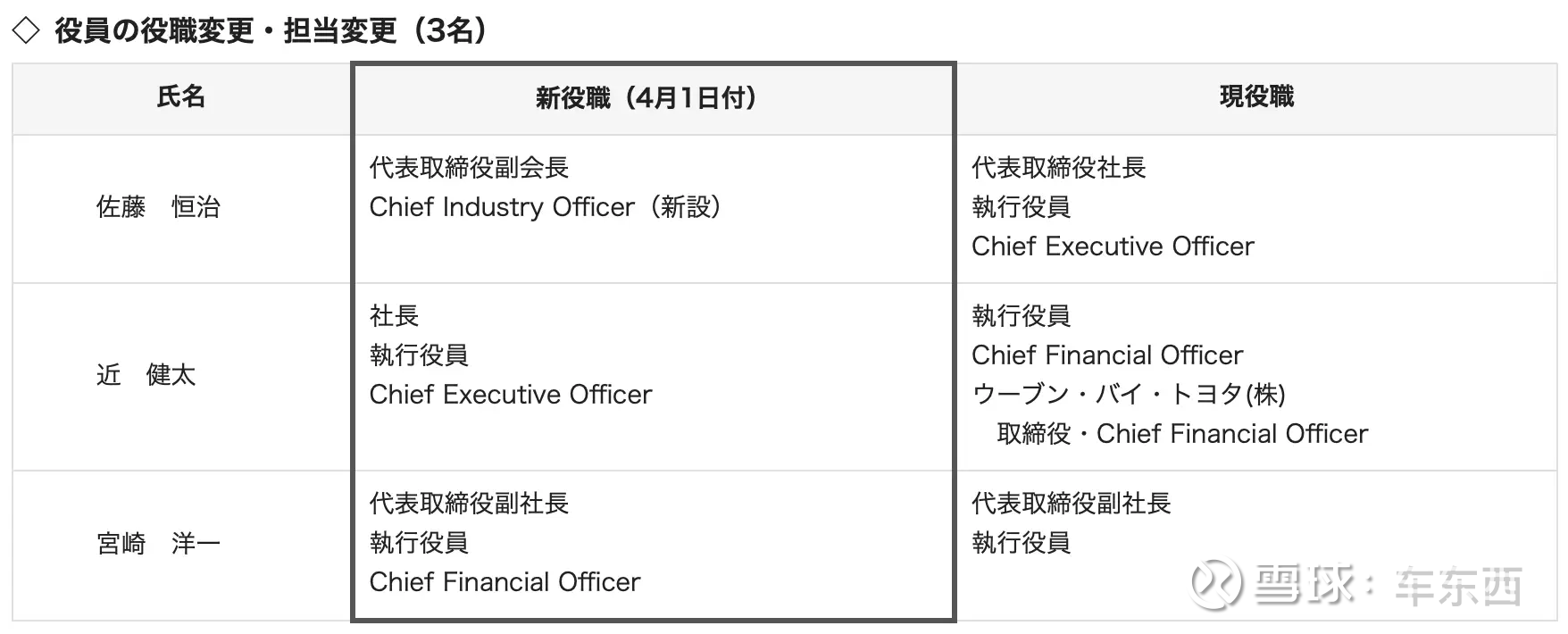The width and height of the screenshot is (1568, 634).
Task: Click the Xueqiu watermark logo icon
Action: point(1215,585)
